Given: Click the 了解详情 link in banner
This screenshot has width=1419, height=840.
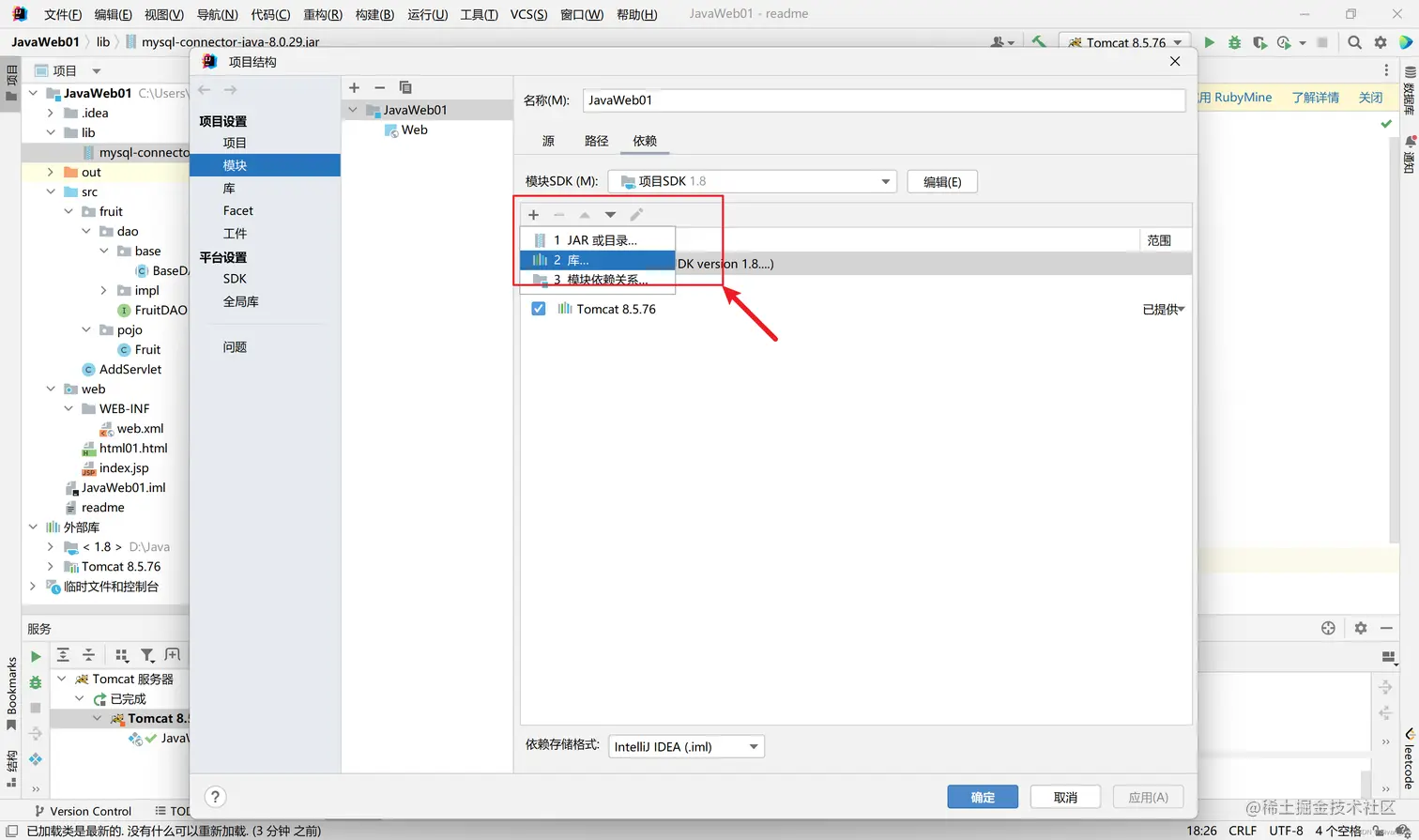Looking at the screenshot, I should pos(1315,98).
